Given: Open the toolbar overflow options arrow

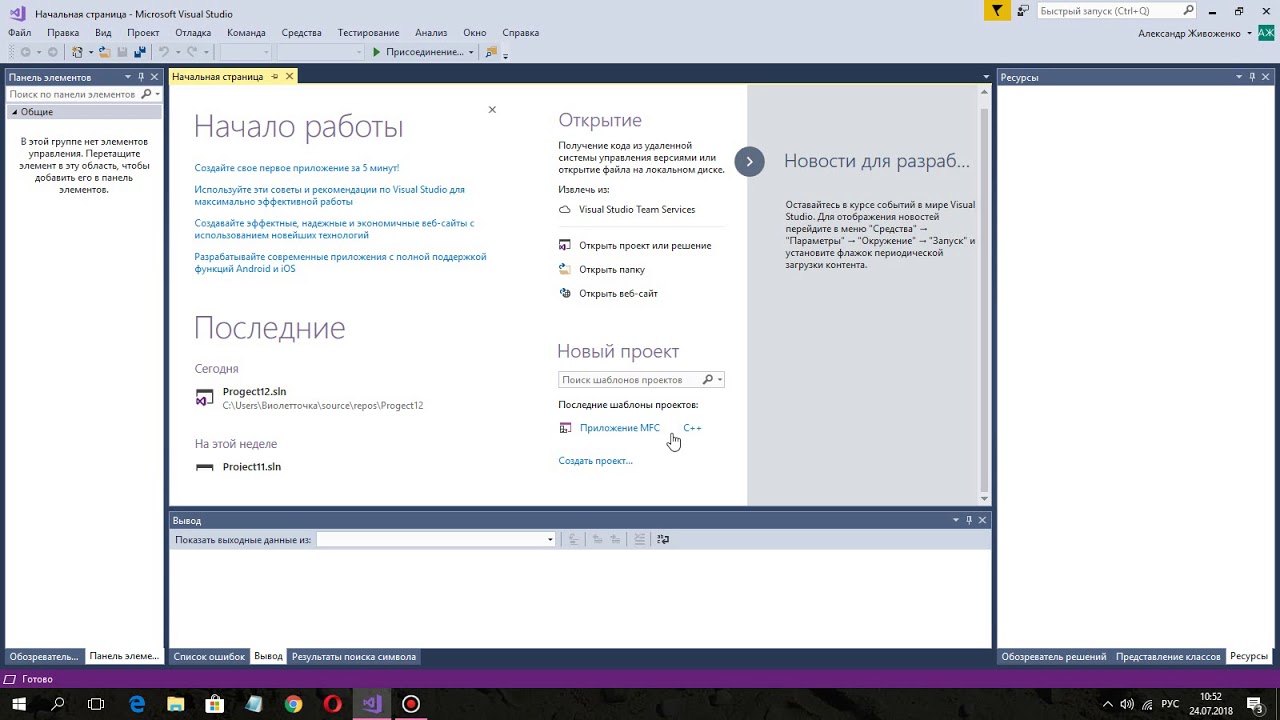Looking at the screenshot, I should pos(505,55).
